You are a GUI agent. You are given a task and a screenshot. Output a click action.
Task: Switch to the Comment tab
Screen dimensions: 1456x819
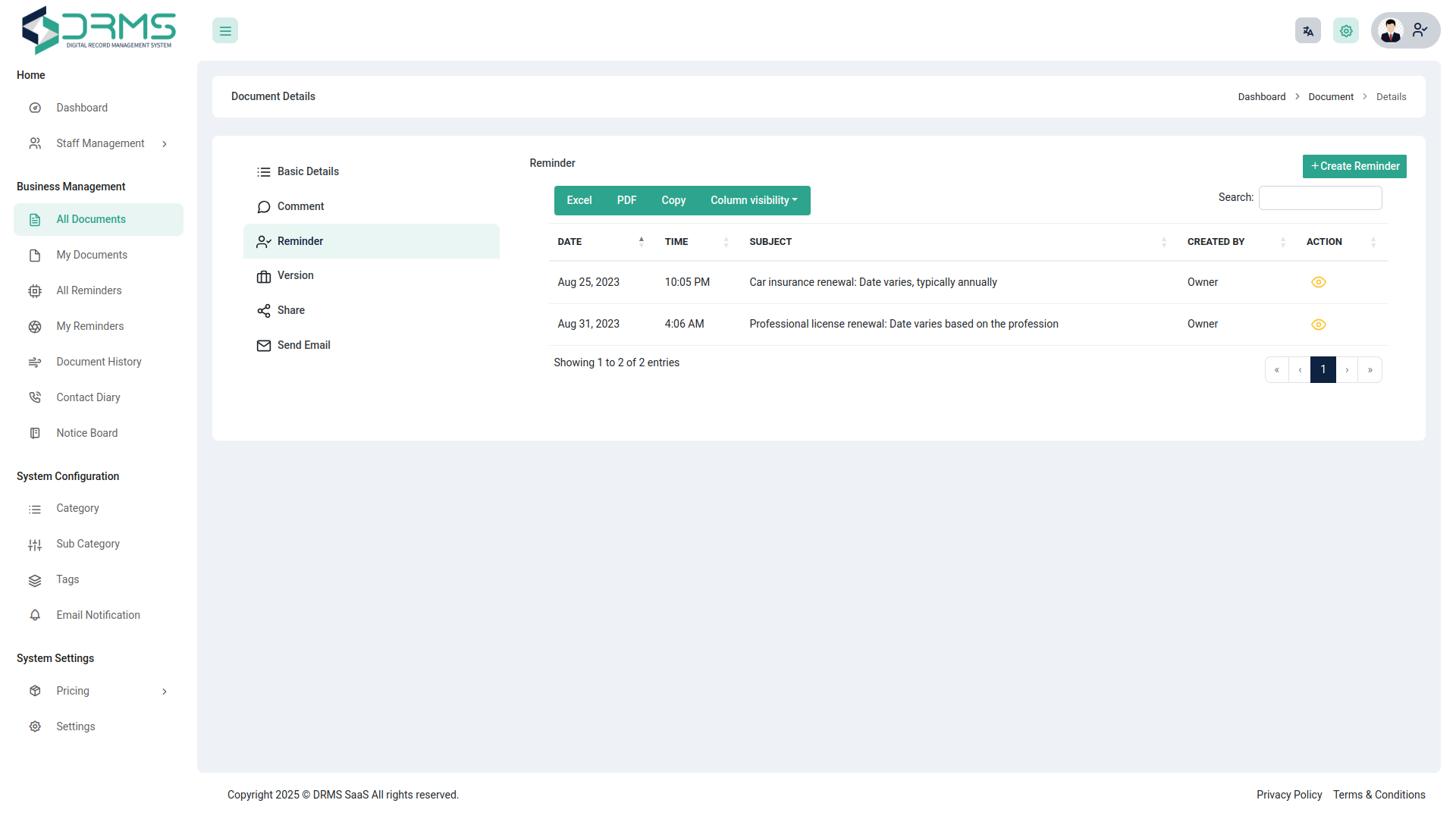click(301, 206)
